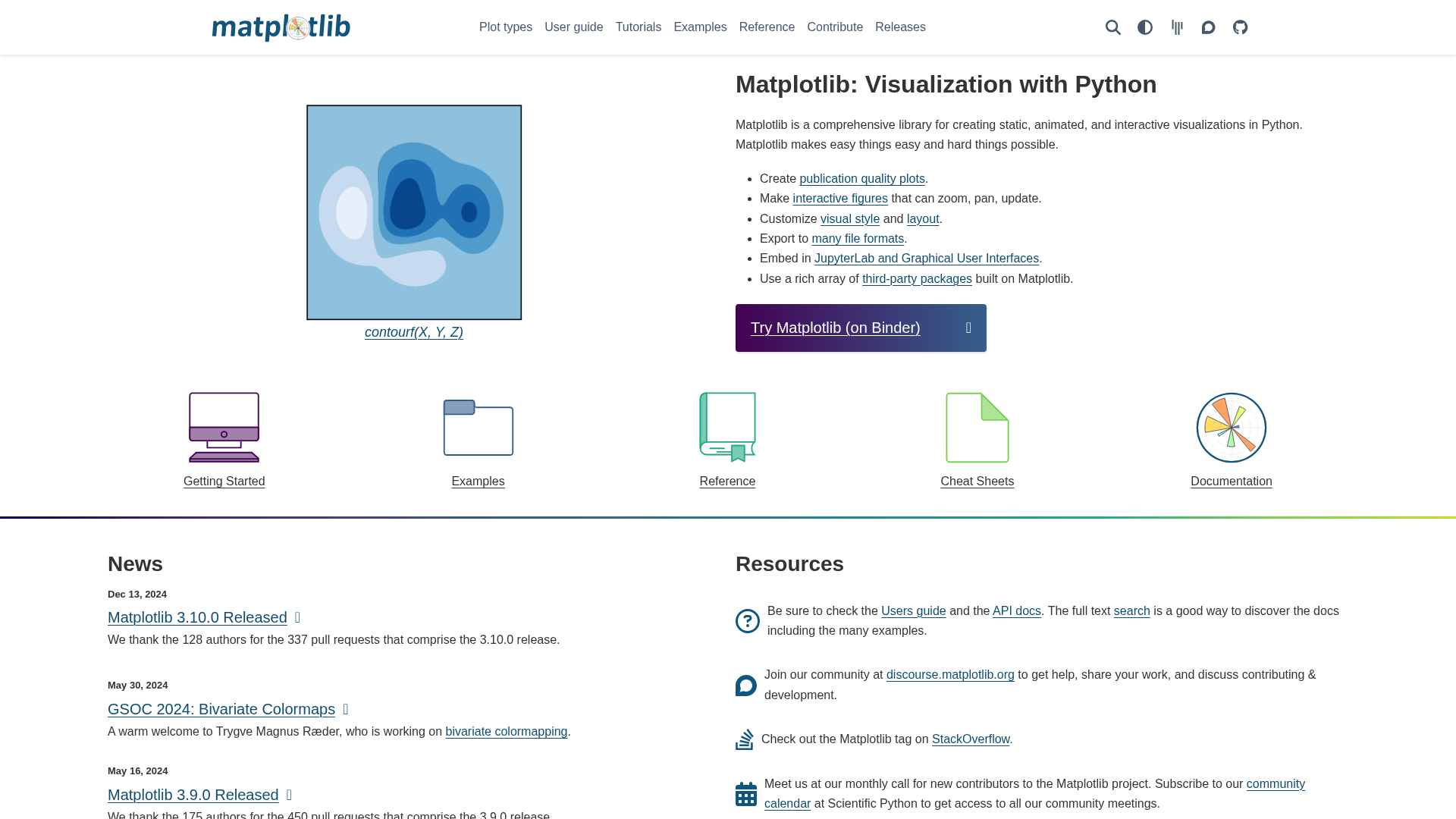The height and width of the screenshot is (819, 1456).
Task: Click the Reference book icon
Action: point(727,427)
